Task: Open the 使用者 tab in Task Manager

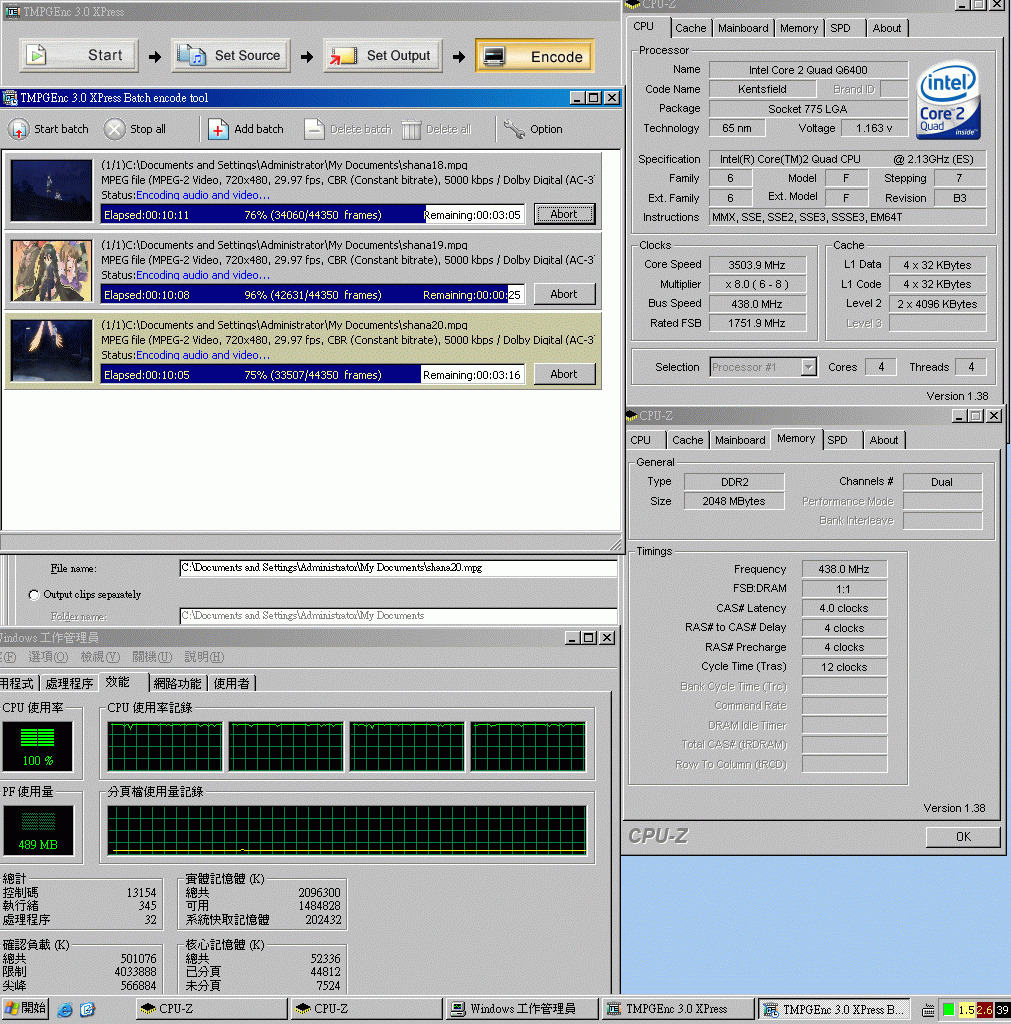Action: (x=231, y=683)
